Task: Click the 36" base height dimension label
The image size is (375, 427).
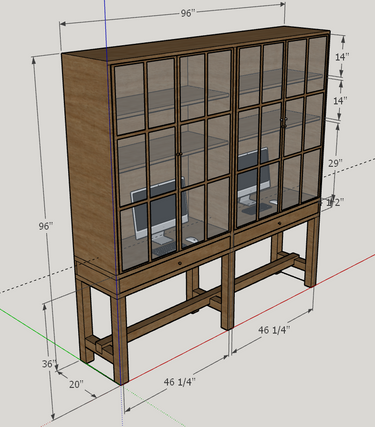Action: [x=49, y=364]
